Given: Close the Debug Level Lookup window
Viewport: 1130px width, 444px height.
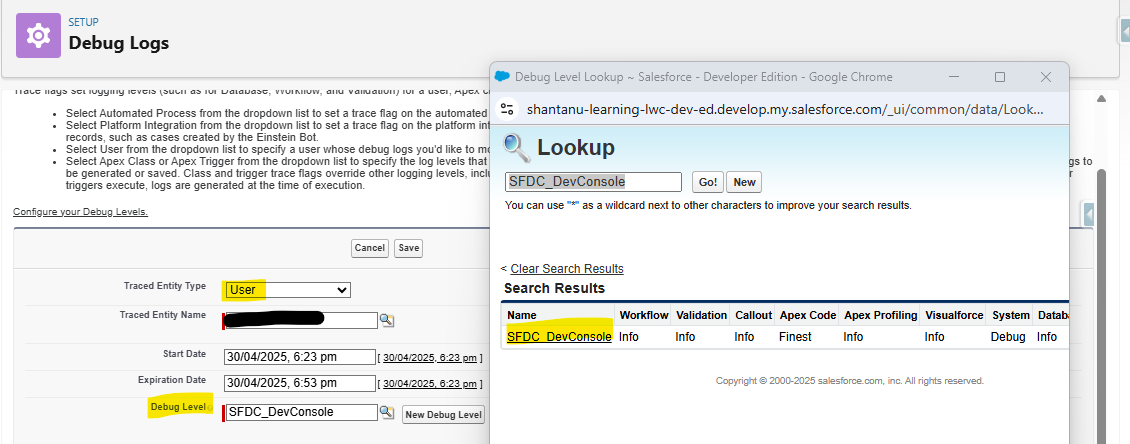Looking at the screenshot, I should [1046, 76].
